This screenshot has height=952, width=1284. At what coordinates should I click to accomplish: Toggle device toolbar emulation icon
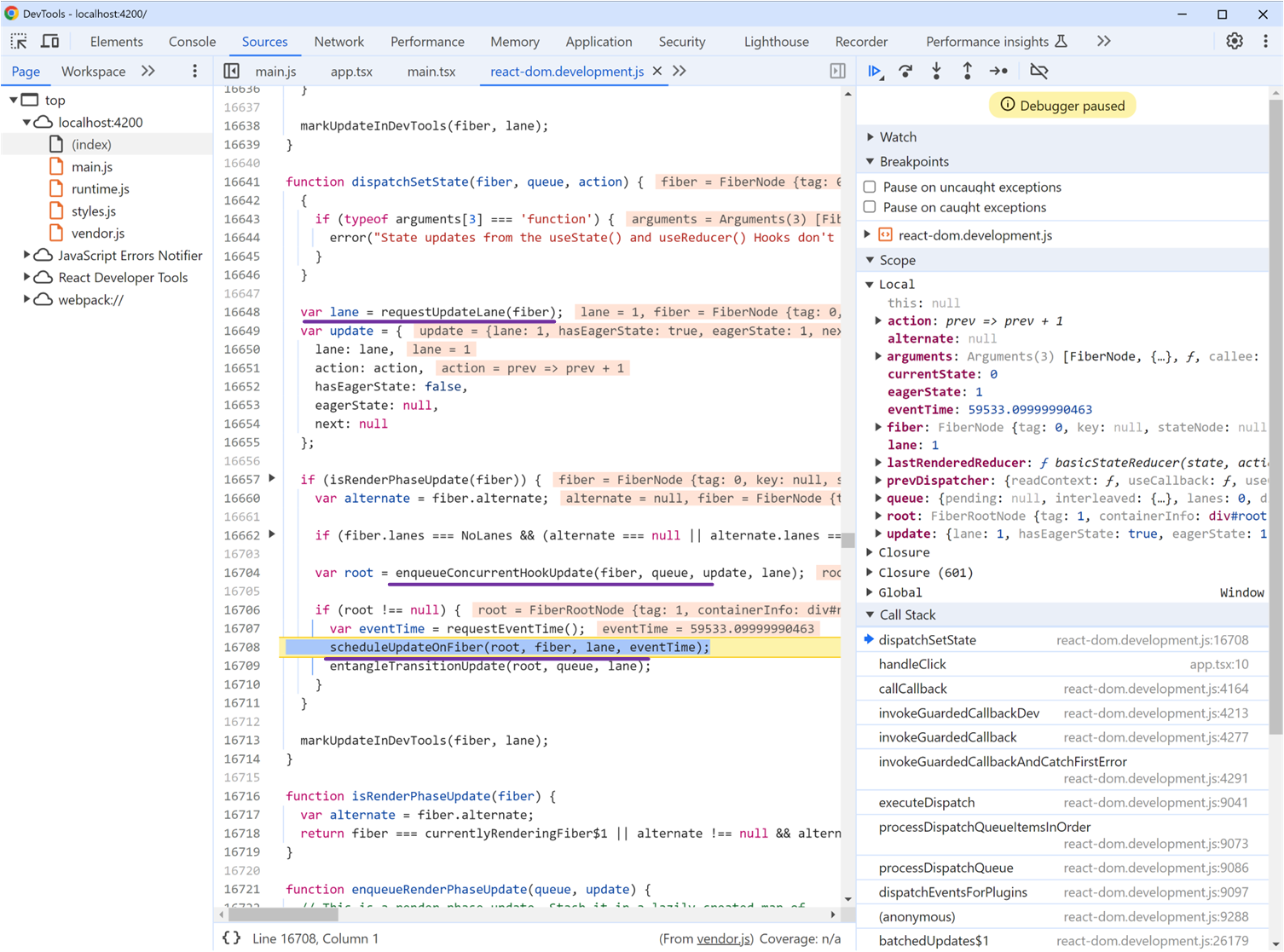click(x=50, y=41)
